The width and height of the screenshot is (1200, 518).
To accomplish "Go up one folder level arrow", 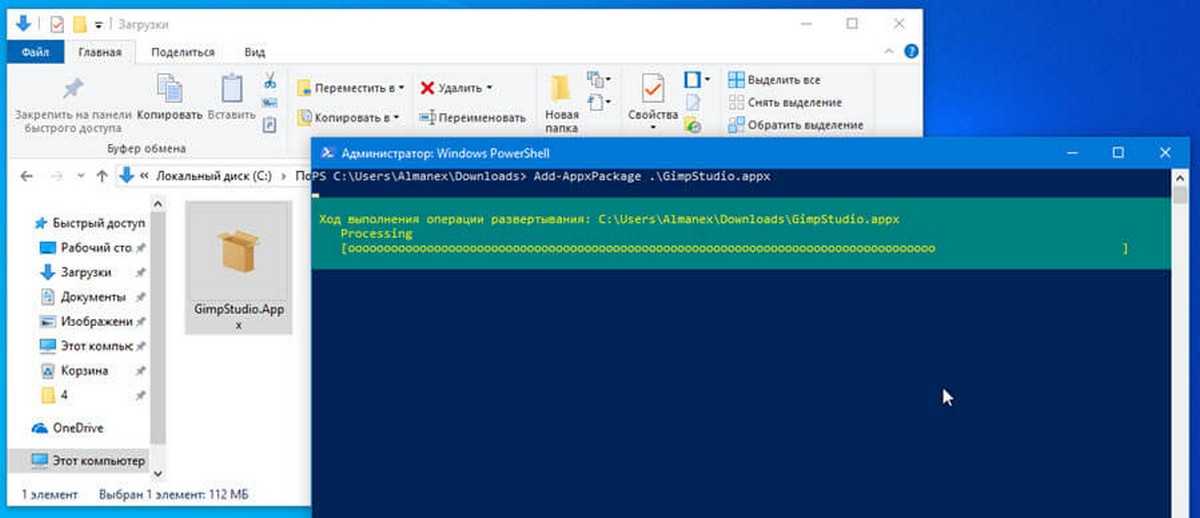I will point(101,176).
